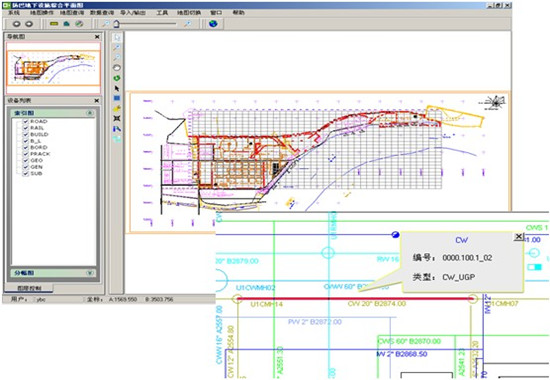Uncheck the ROAD layer checkbox
550x380 pixels.
coord(25,121)
